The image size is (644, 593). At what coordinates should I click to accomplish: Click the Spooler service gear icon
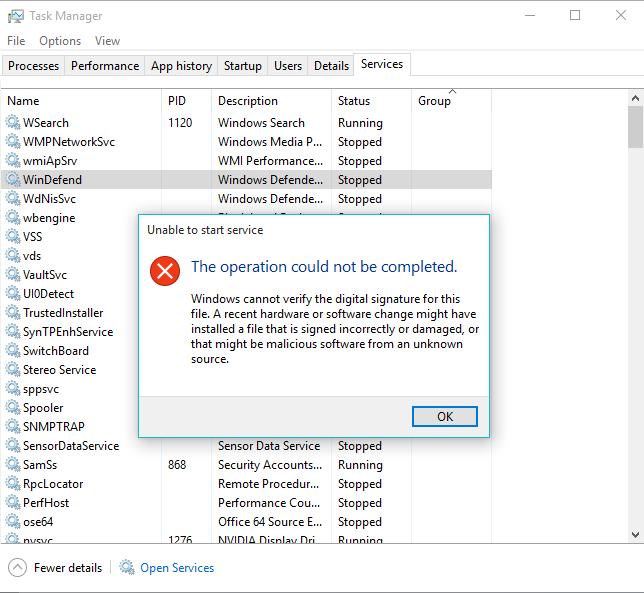click(x=13, y=407)
